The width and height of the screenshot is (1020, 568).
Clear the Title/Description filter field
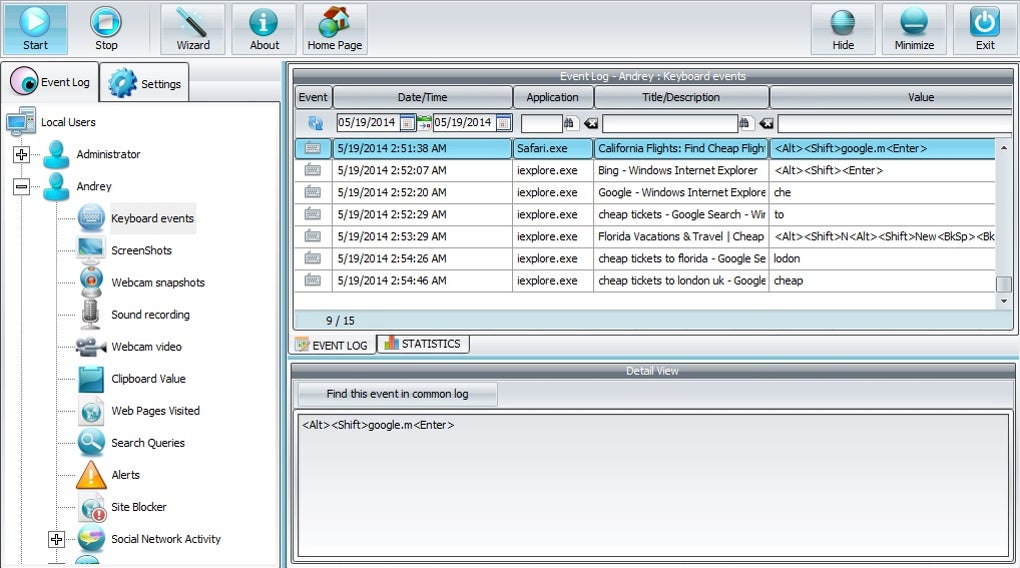766,123
